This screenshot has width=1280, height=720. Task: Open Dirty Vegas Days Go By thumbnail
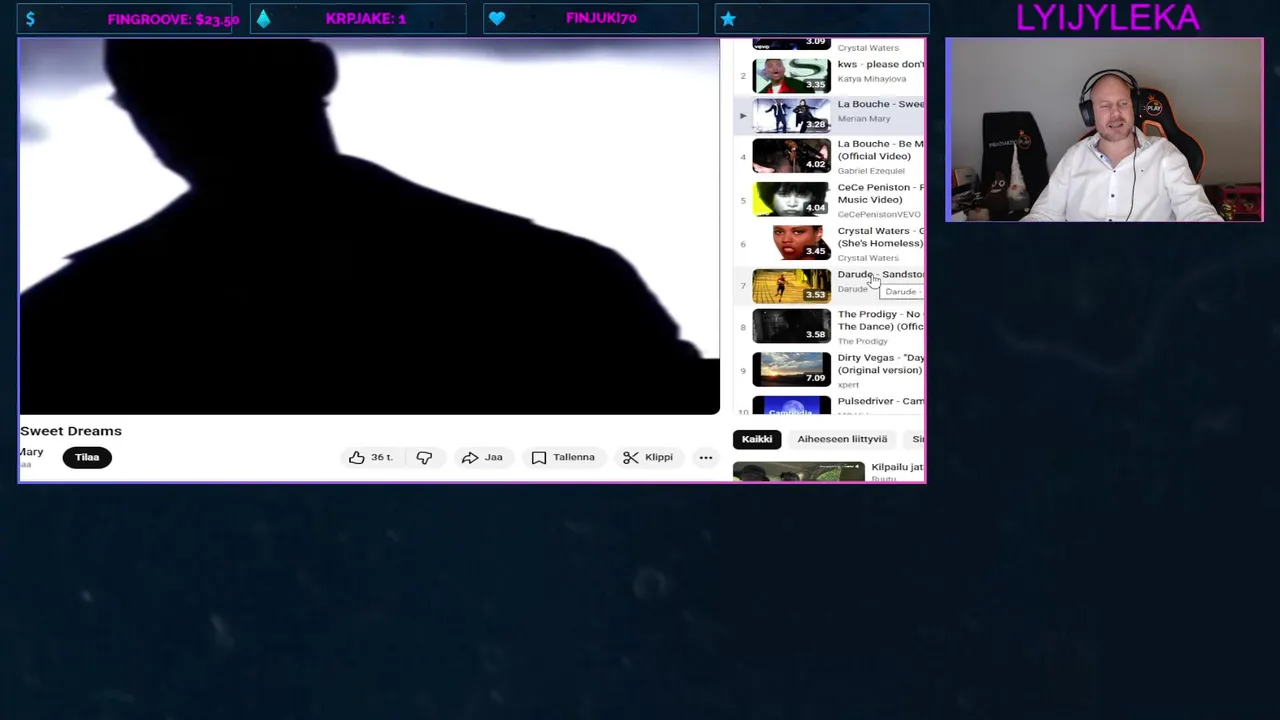791,369
